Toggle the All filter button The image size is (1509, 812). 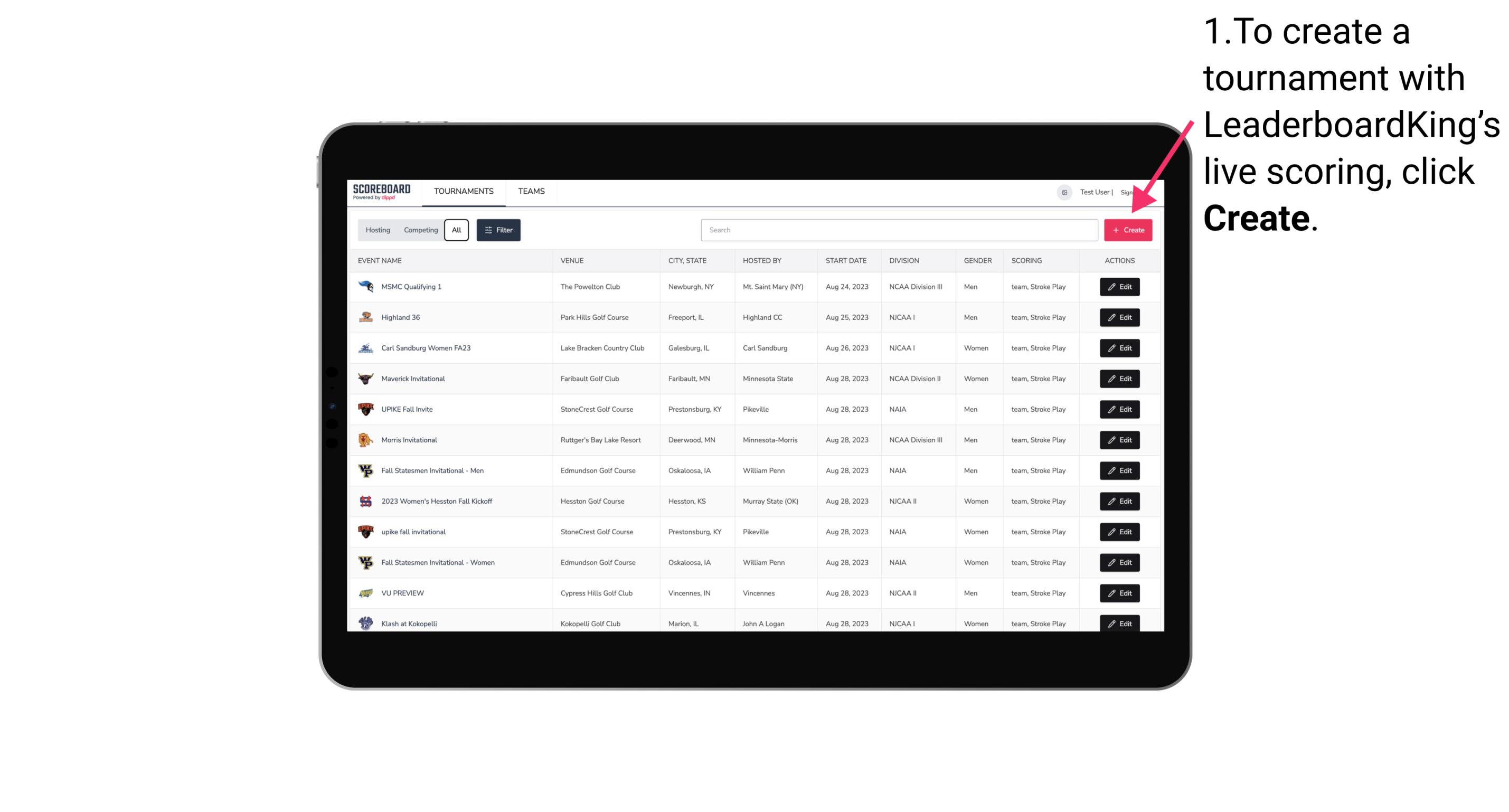pos(456,229)
